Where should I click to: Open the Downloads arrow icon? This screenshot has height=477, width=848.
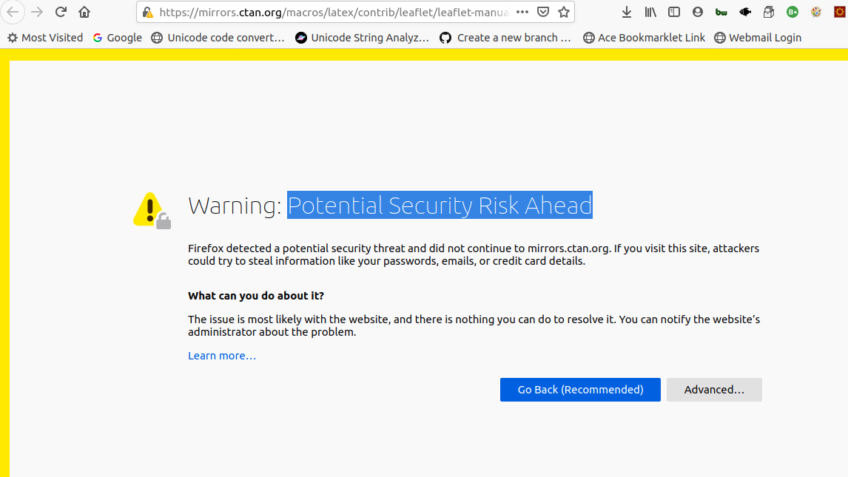click(626, 12)
